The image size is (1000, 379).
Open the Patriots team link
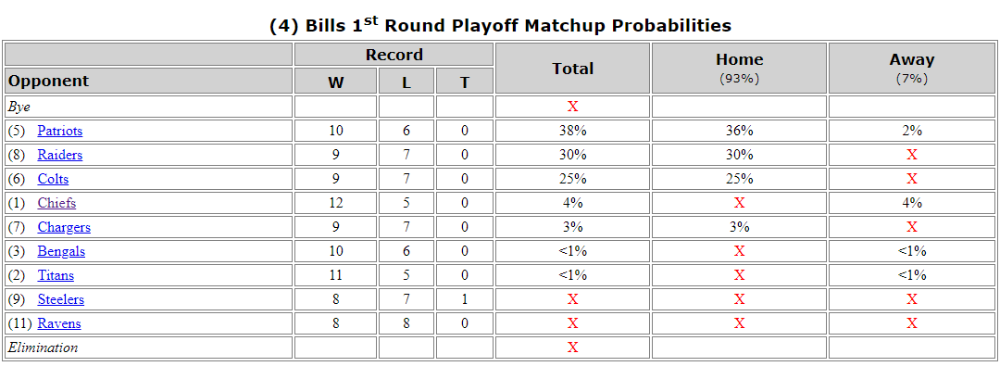coord(60,131)
